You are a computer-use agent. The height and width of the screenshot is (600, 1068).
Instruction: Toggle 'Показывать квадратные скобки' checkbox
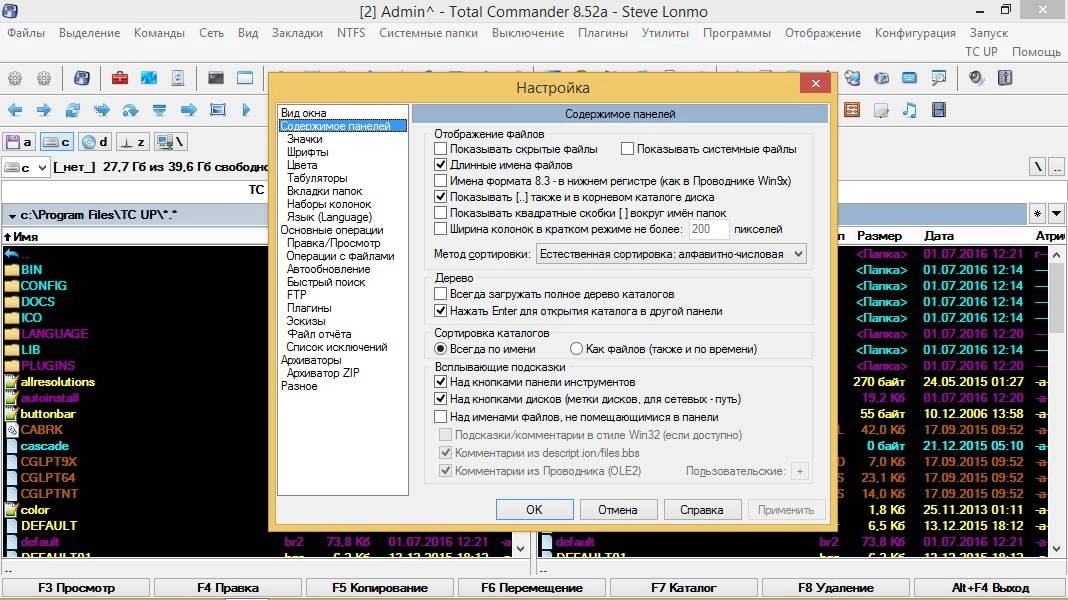tap(441, 213)
